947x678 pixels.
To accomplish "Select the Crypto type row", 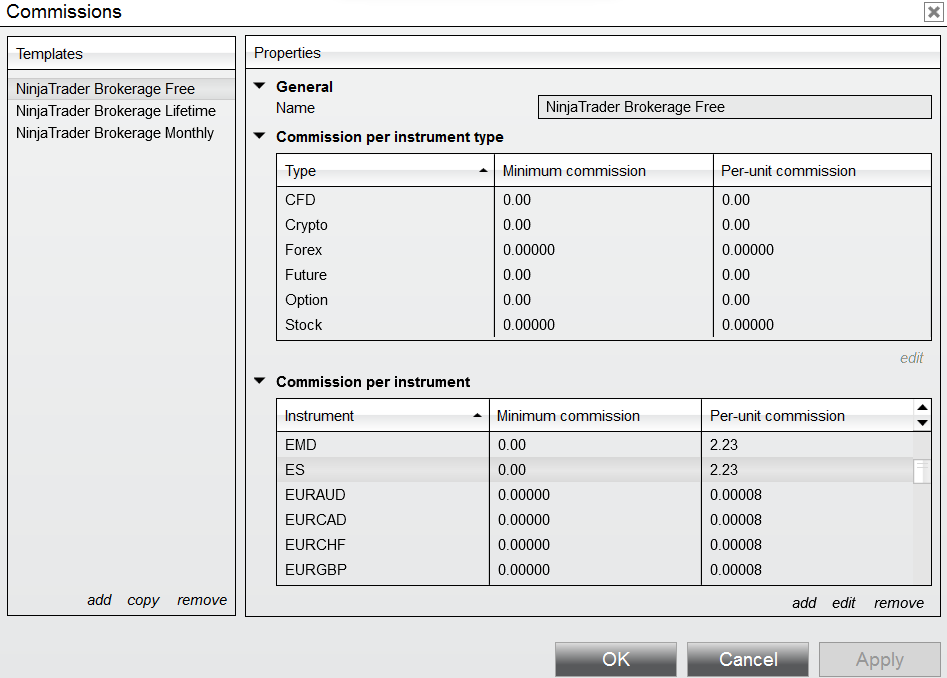I will tap(604, 225).
